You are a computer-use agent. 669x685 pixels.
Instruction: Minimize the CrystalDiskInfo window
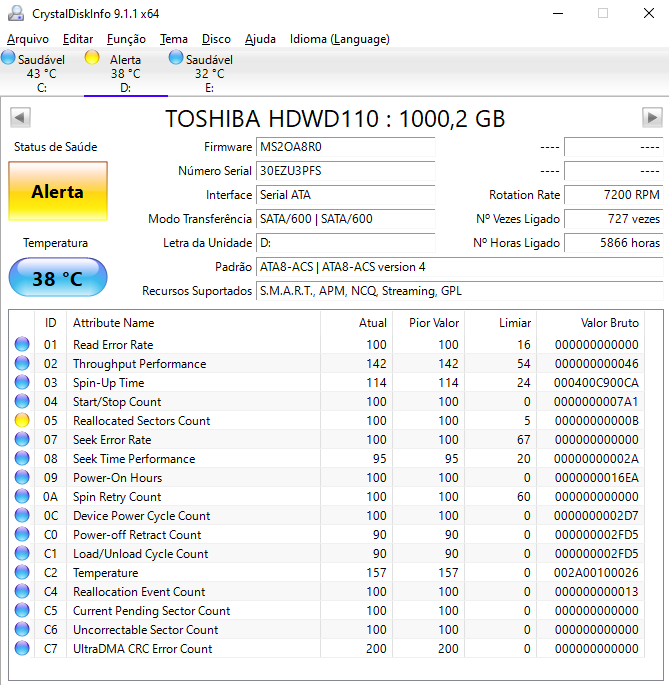click(x=558, y=13)
